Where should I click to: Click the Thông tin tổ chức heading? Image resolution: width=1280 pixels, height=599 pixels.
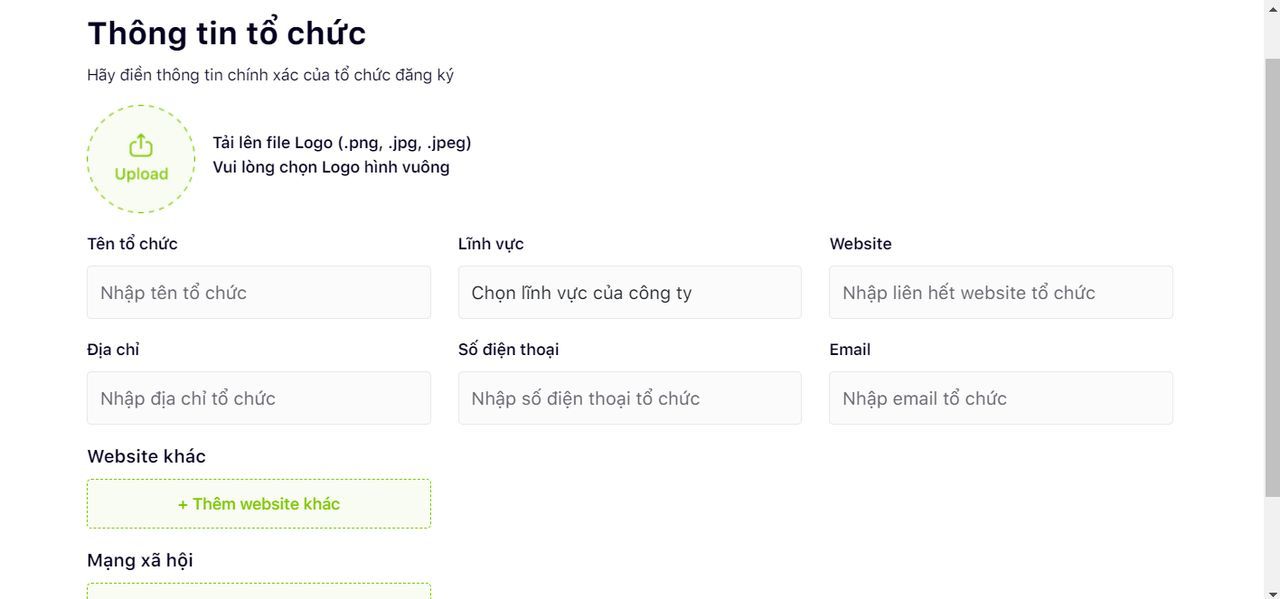click(x=227, y=33)
